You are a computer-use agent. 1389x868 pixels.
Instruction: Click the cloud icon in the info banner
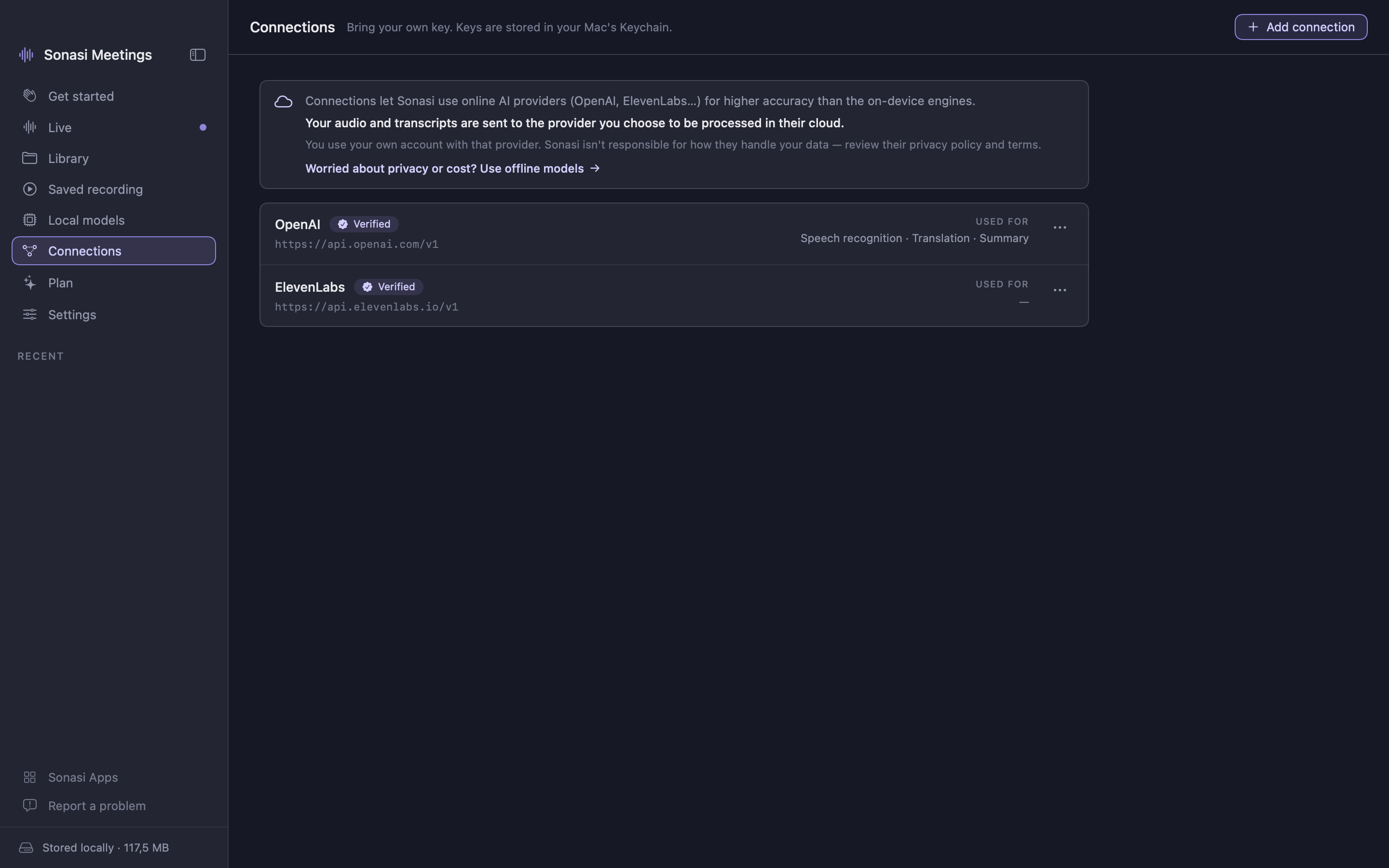pos(284,102)
